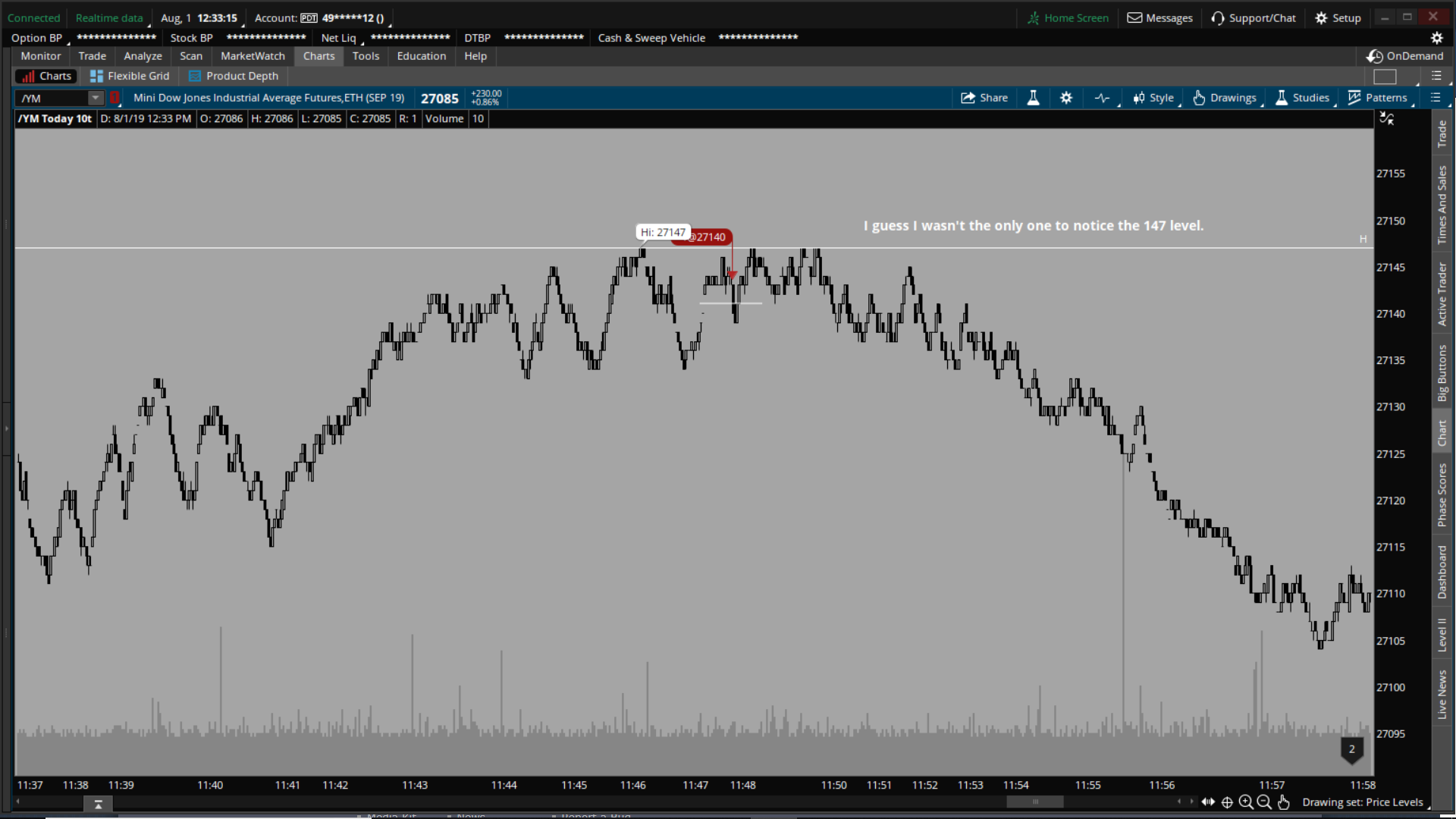Select the Charts sub-tab with bar icon
1456x819 pixels.
click(x=46, y=76)
